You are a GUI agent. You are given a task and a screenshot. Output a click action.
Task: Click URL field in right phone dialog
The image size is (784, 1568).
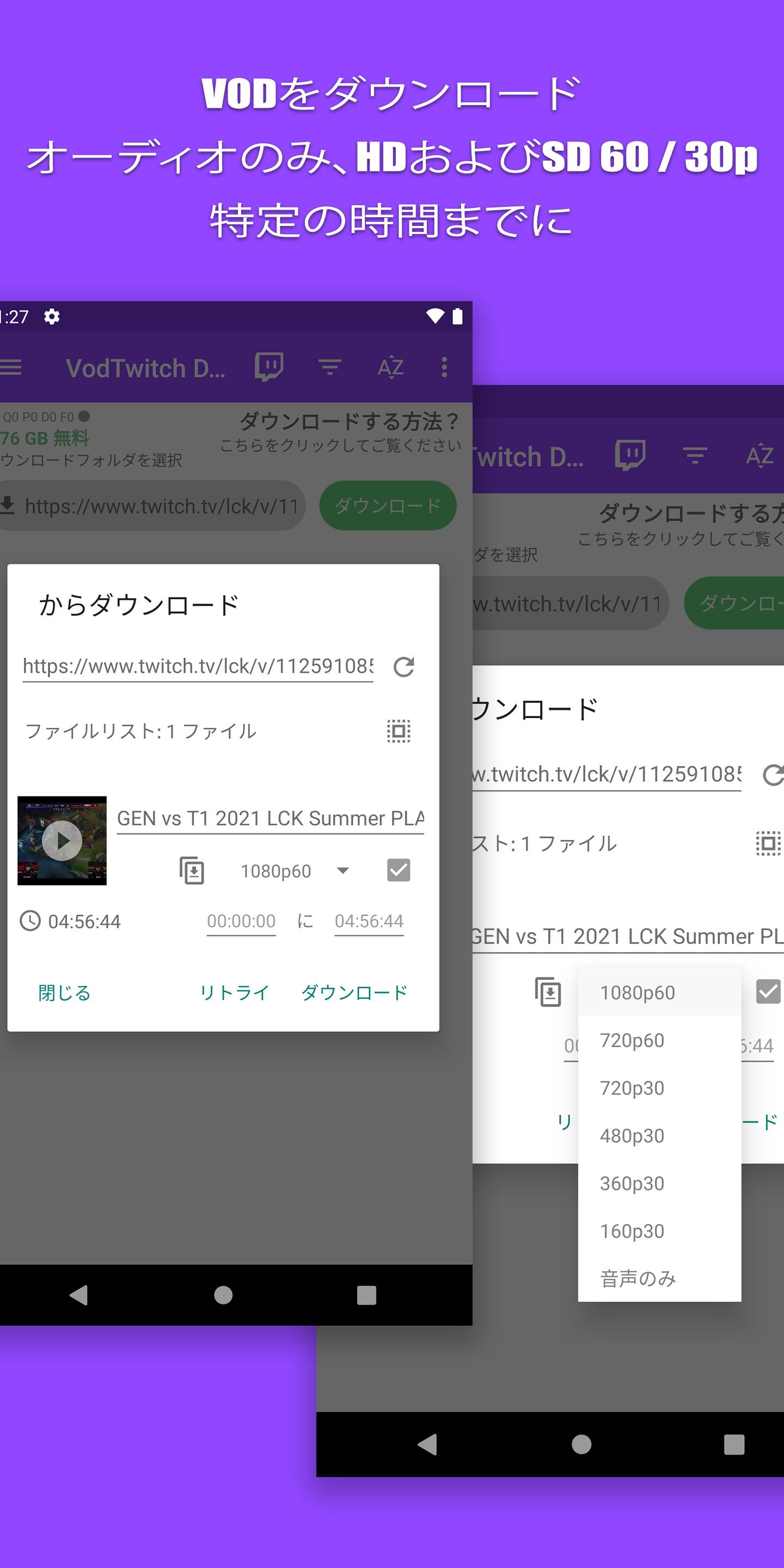tap(607, 775)
